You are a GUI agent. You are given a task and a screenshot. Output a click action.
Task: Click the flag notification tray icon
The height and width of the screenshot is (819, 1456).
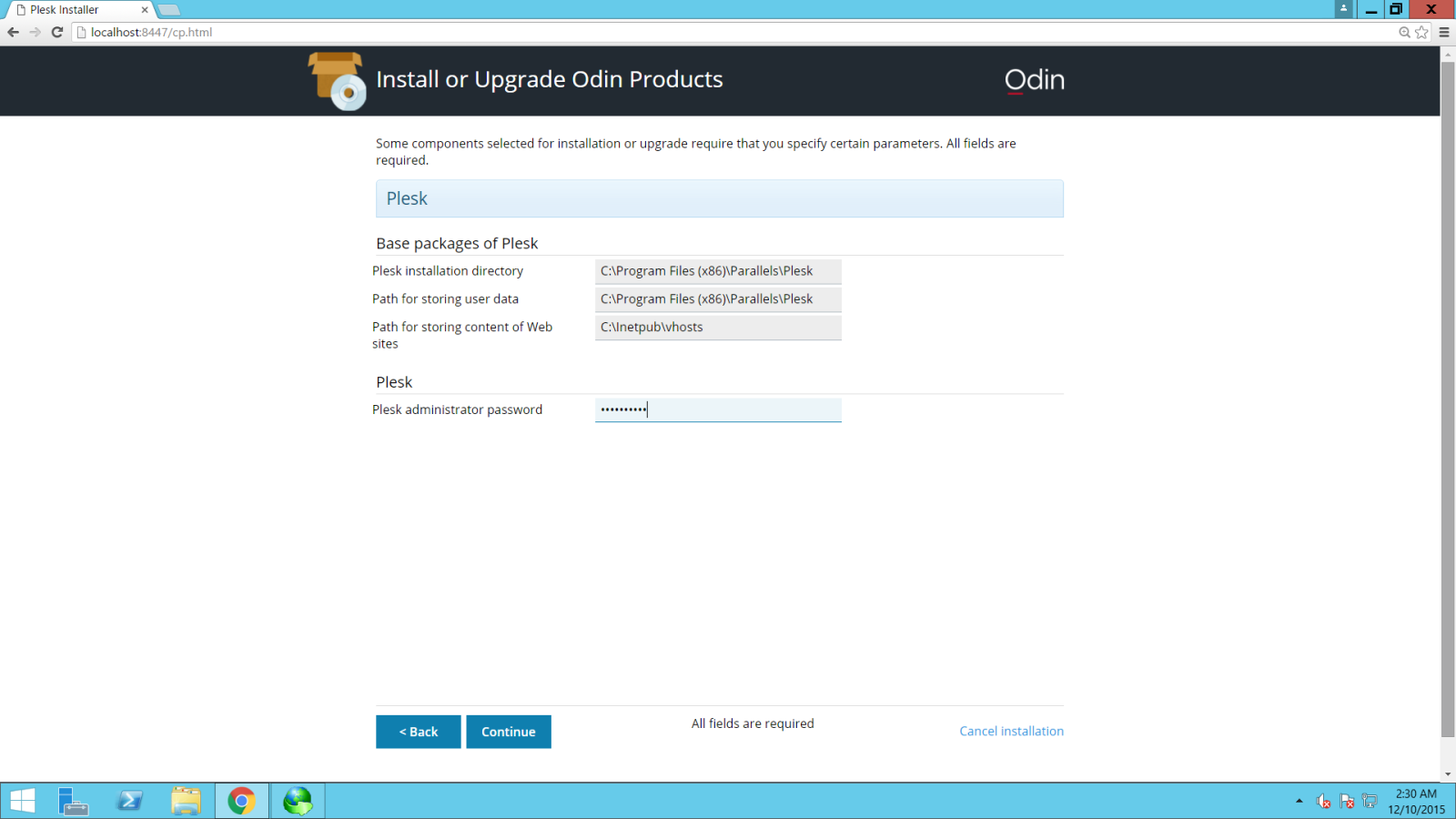1347,801
